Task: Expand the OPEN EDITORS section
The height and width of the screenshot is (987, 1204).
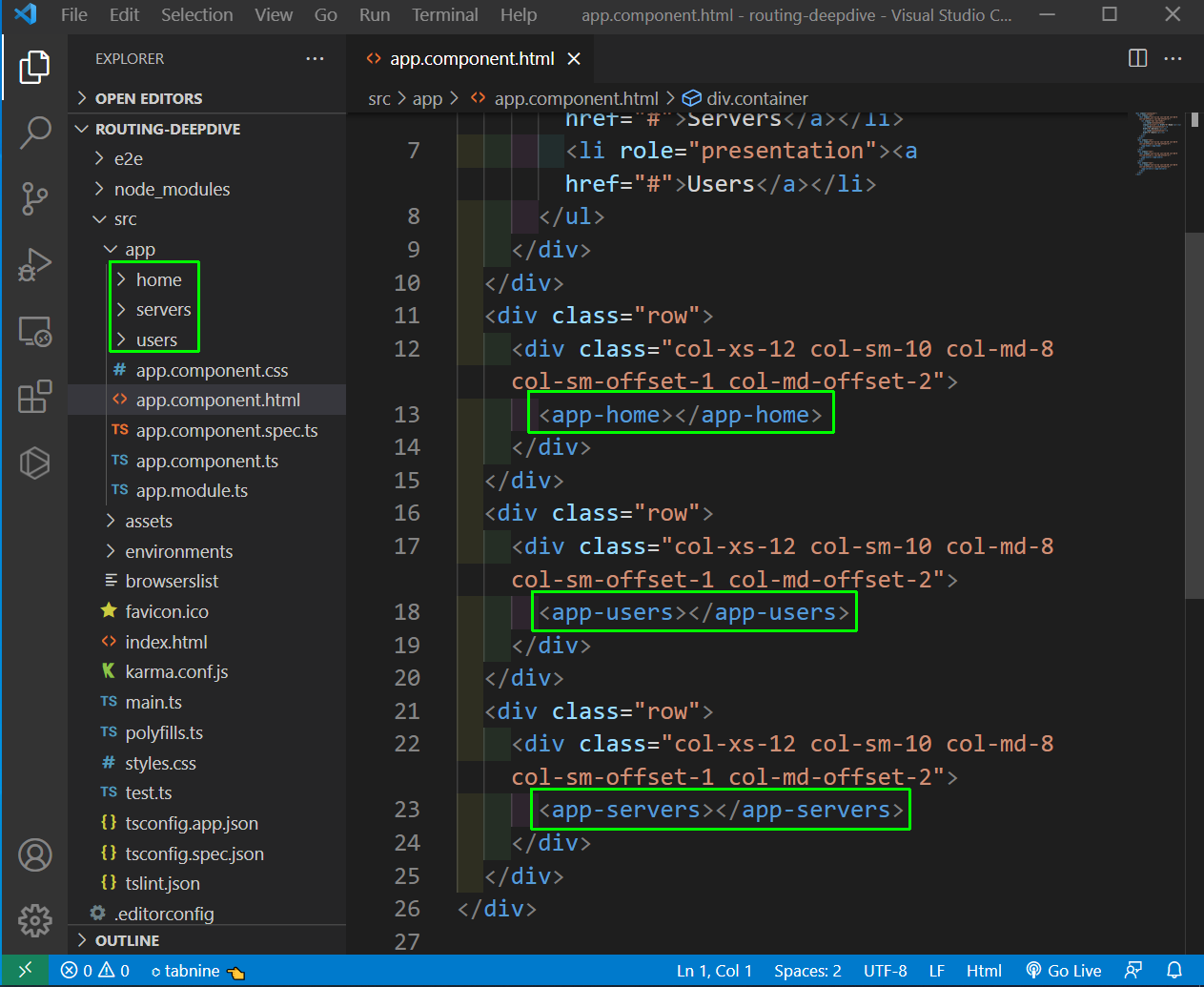Action: pos(207,98)
